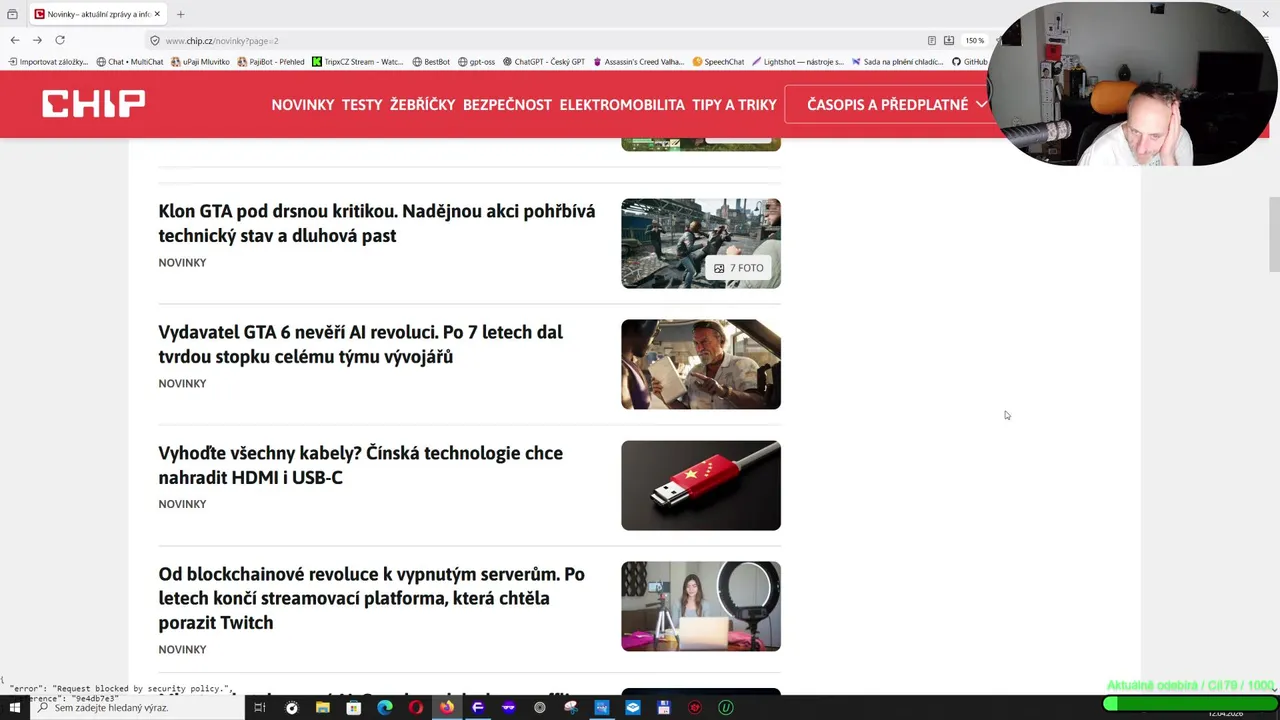Click GTA clone article thumbnail
The image size is (1280, 720).
tap(701, 243)
